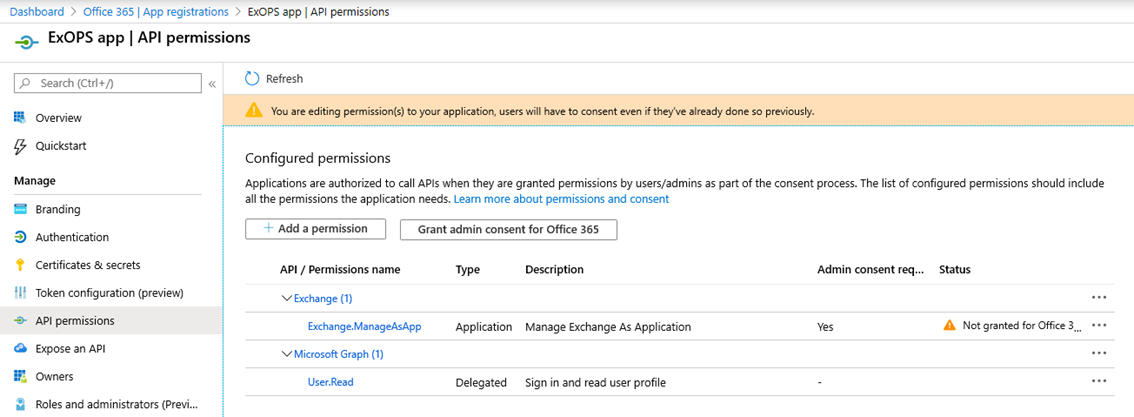
Task: Click 'Yes' admin consent cell
Action: click(825, 327)
